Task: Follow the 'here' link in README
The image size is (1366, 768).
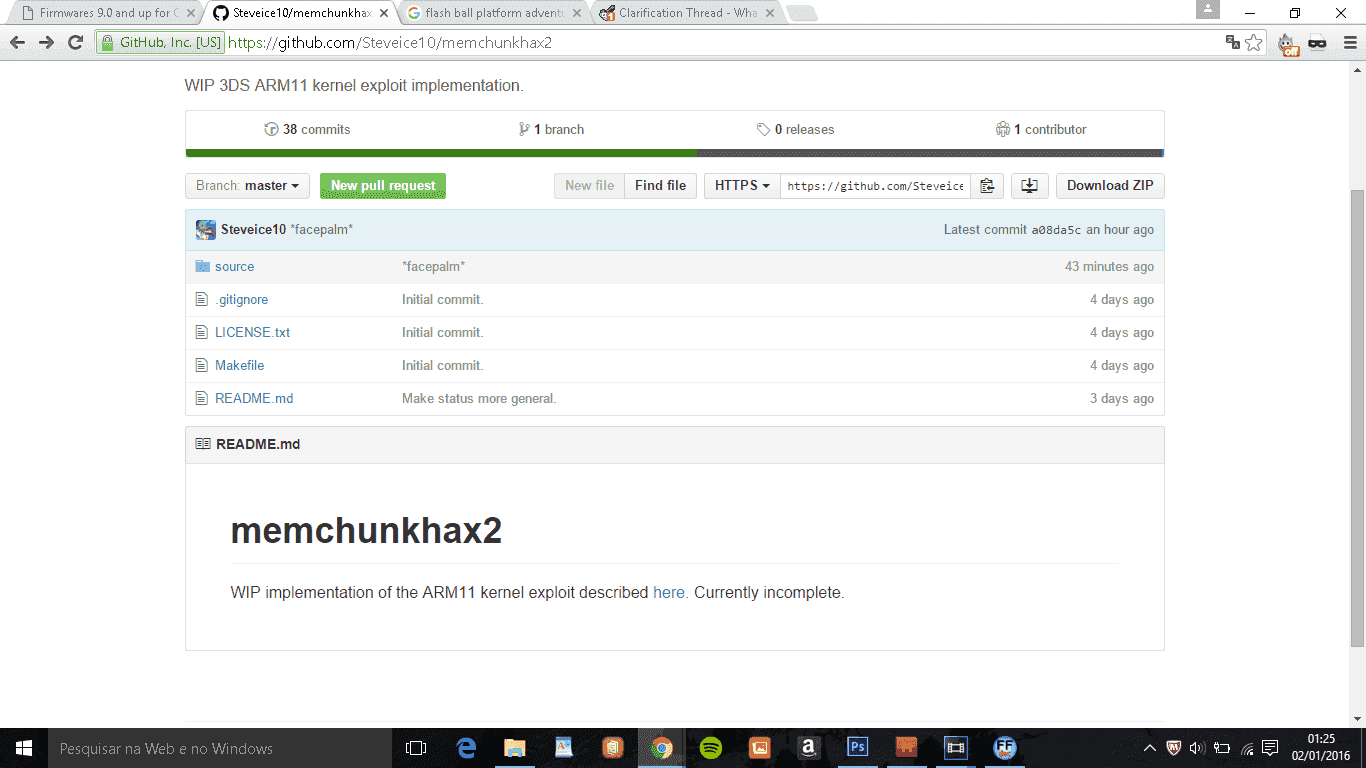Action: click(x=669, y=593)
